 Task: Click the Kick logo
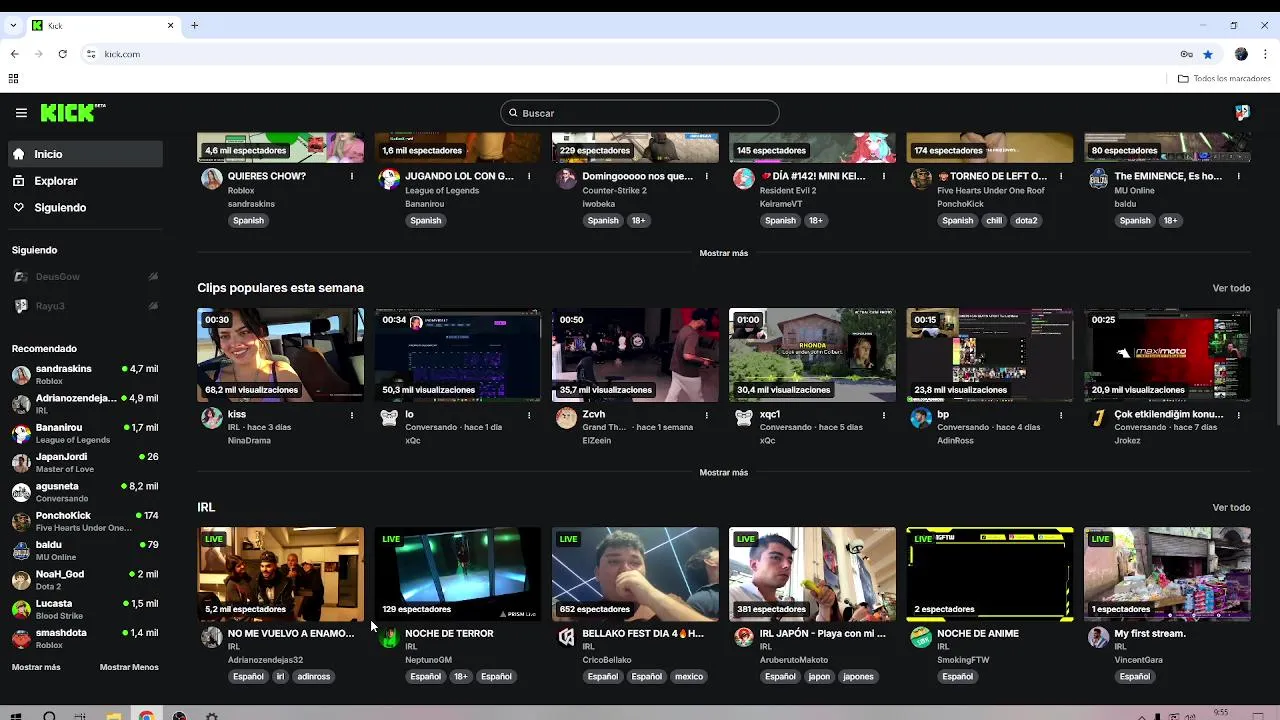(73, 112)
